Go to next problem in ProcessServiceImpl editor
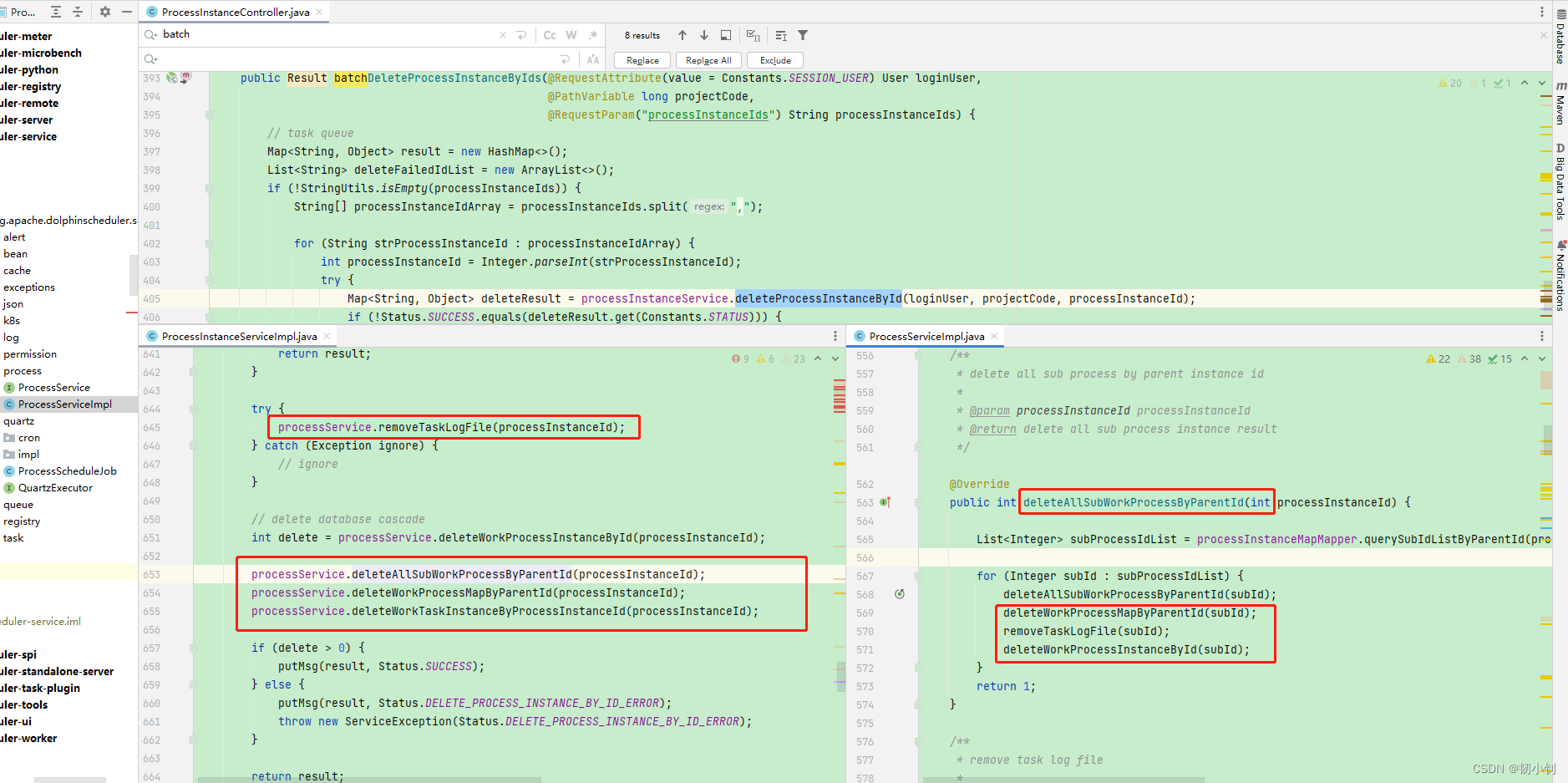 (1542, 358)
